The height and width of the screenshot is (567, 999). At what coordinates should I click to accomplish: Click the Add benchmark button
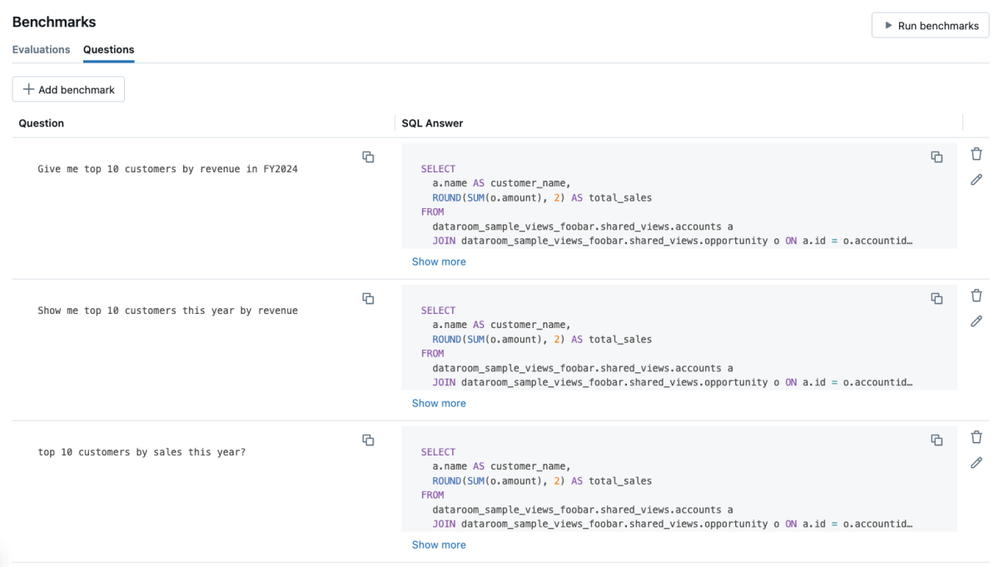pyautogui.click(x=68, y=90)
